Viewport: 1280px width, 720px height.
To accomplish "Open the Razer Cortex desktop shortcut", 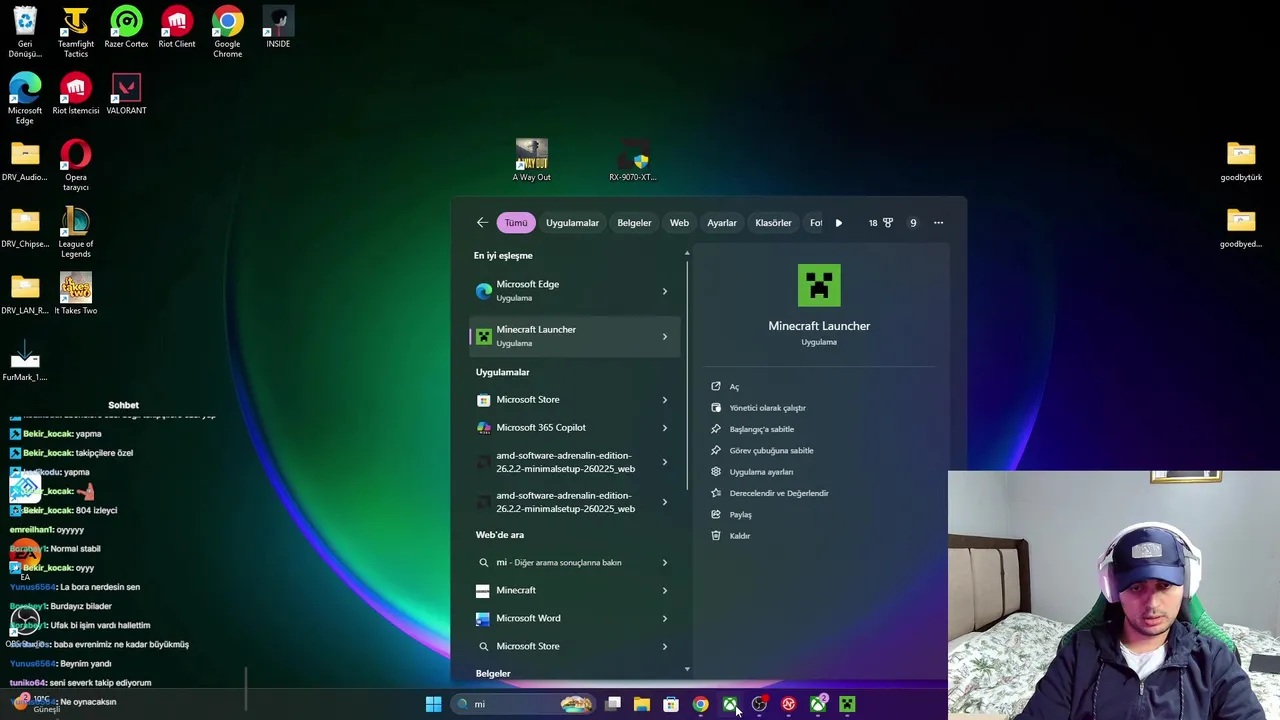I will 126,27.
